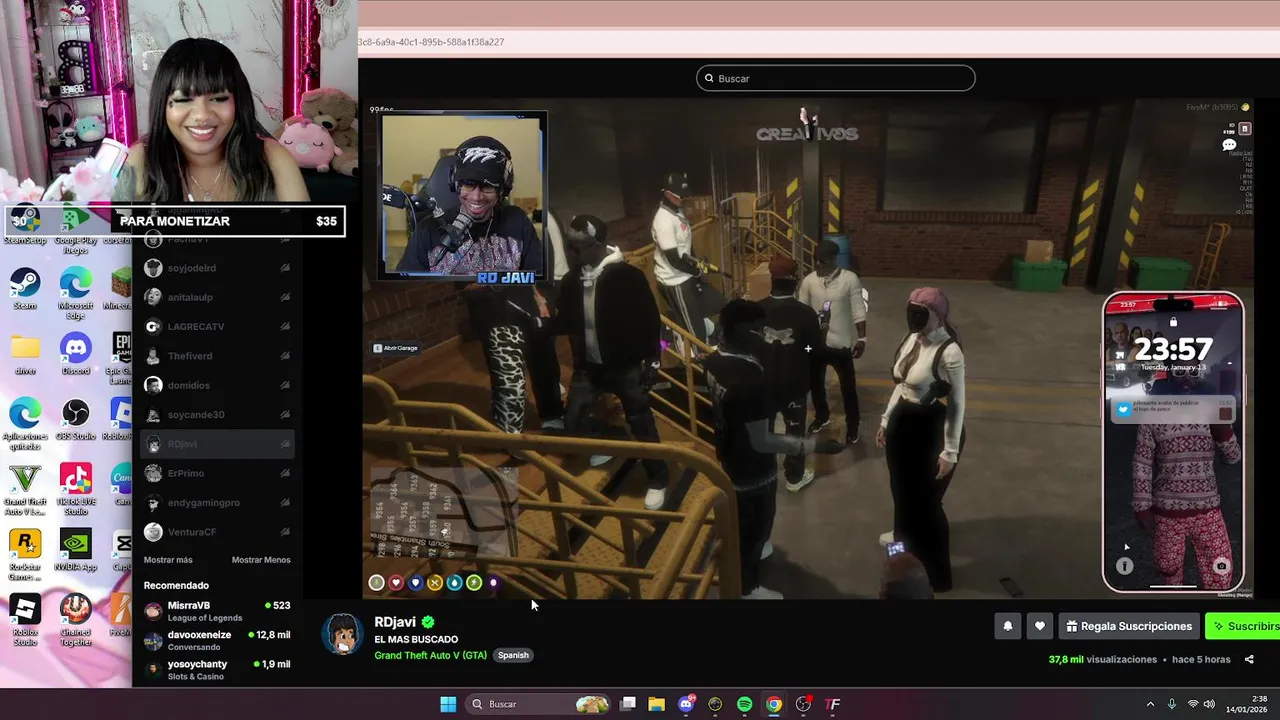1280x720 pixels.
Task: Open Grand Theft Auto V desktop shortcut
Action: (25, 488)
